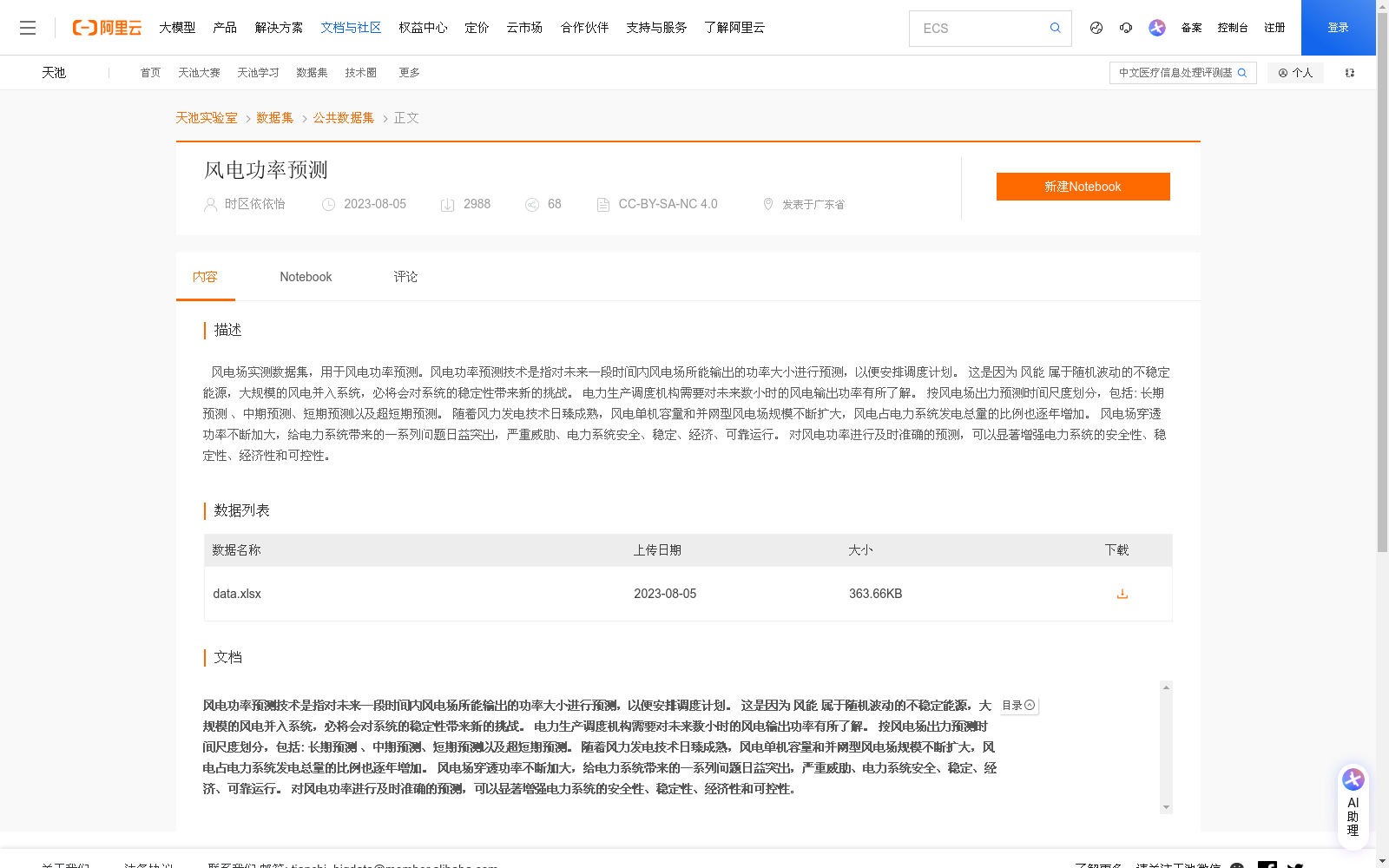This screenshot has width=1389, height=868.
Task: Click data.xlsx file name
Action: pos(237,594)
